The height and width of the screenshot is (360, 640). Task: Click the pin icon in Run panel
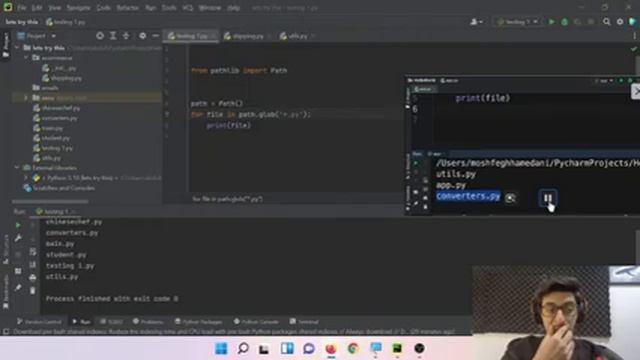tap(18, 288)
